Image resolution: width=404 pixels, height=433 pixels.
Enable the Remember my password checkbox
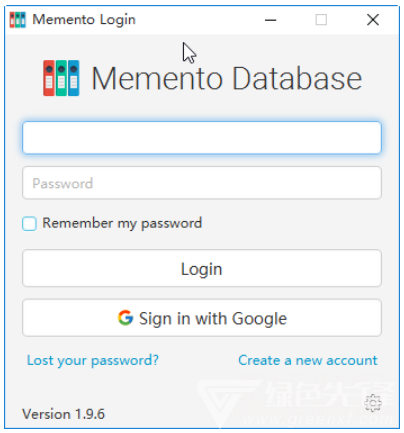click(x=29, y=223)
